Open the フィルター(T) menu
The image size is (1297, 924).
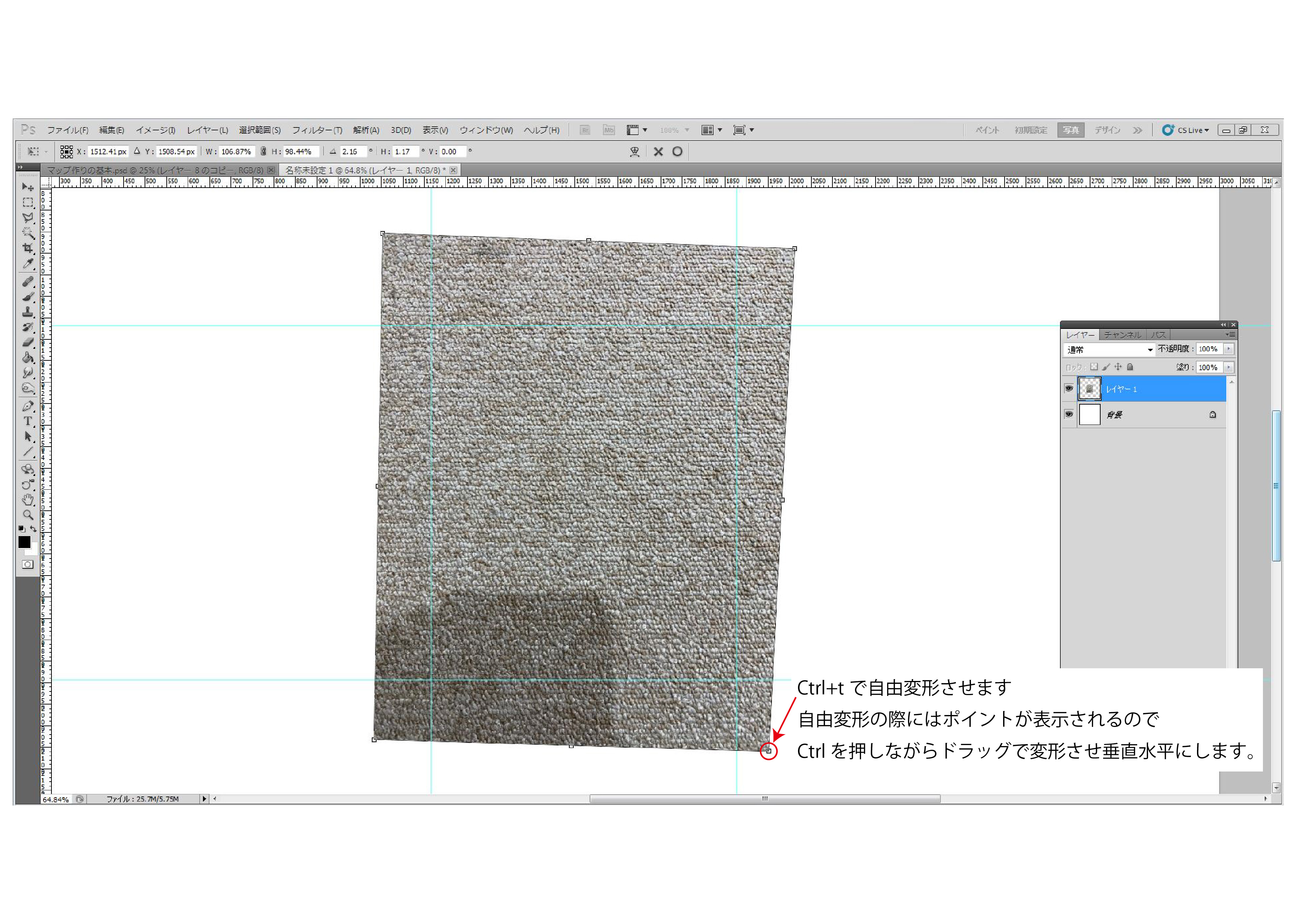317,130
